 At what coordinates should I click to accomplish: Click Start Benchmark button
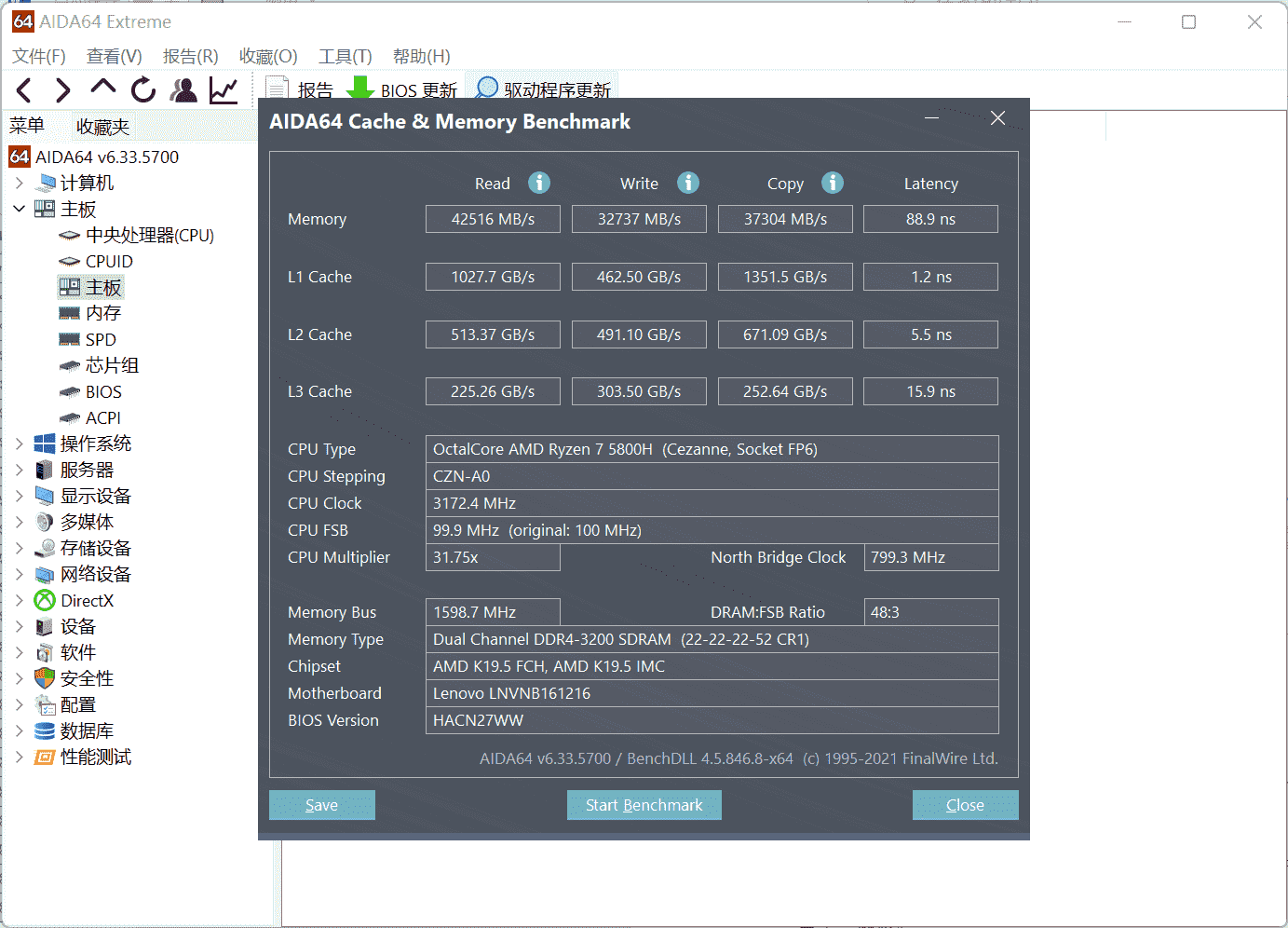(x=644, y=805)
